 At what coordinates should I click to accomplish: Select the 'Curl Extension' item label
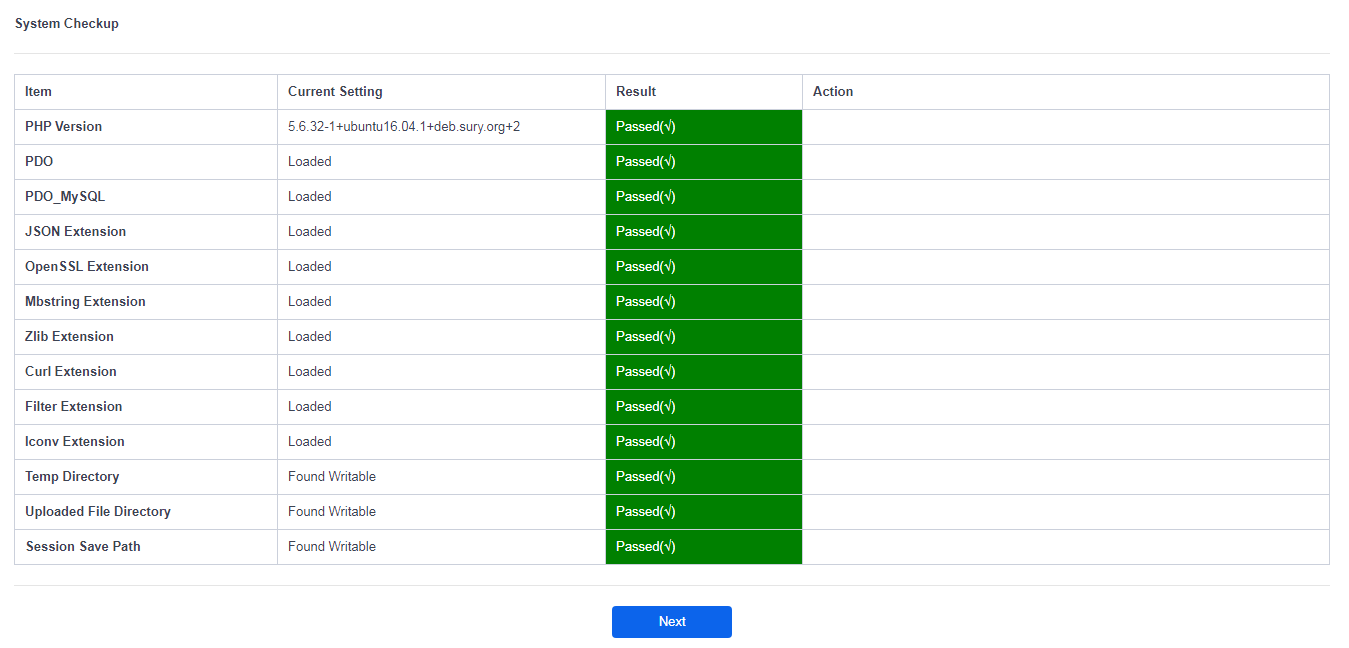71,371
